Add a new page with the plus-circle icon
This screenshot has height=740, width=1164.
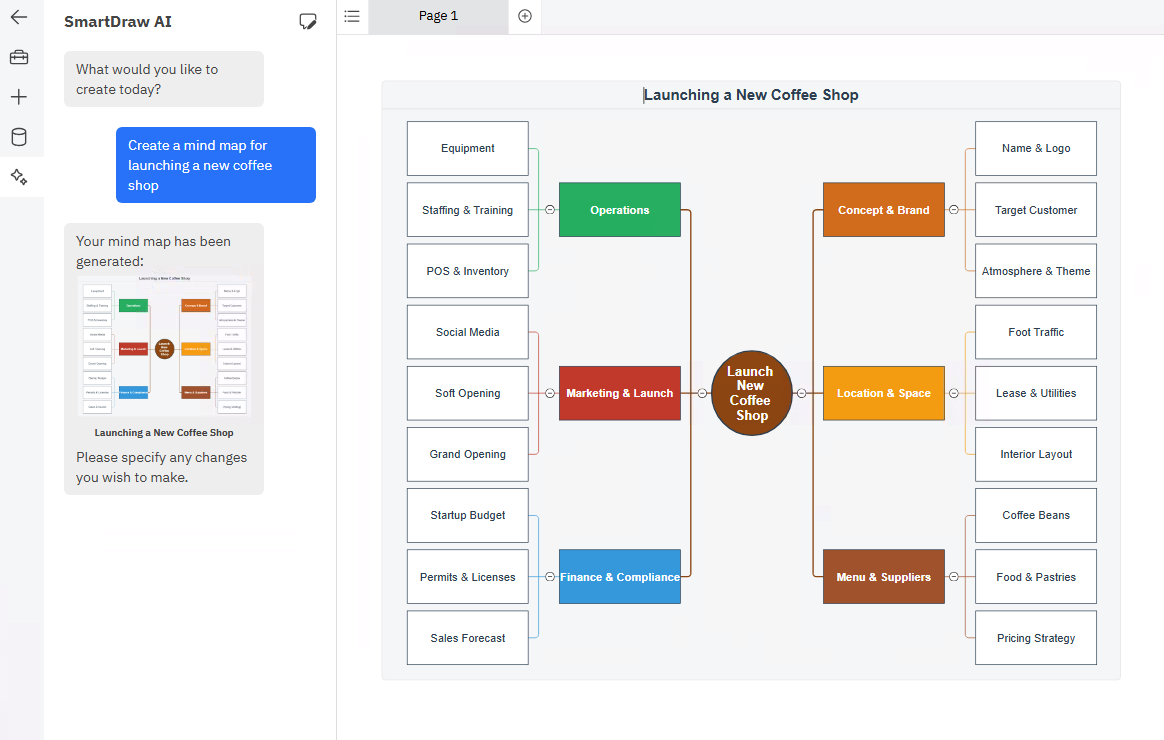525,16
